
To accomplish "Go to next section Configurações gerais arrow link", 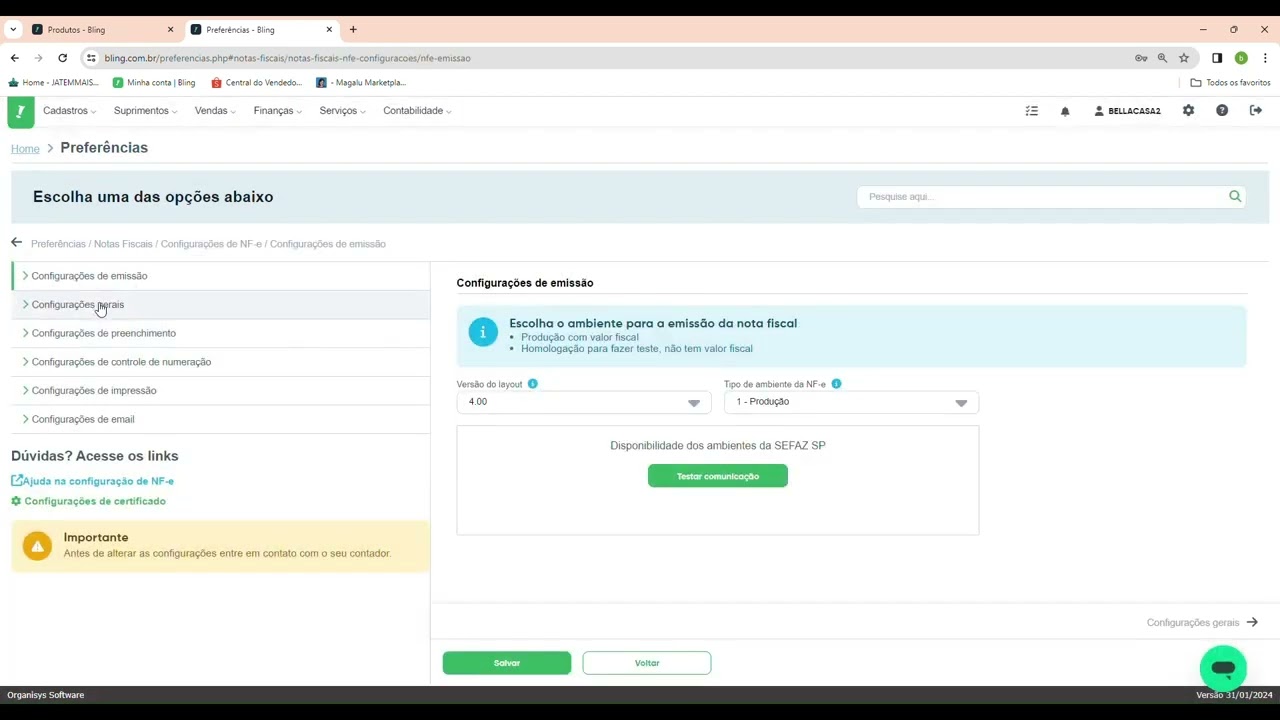I will [x=1202, y=622].
